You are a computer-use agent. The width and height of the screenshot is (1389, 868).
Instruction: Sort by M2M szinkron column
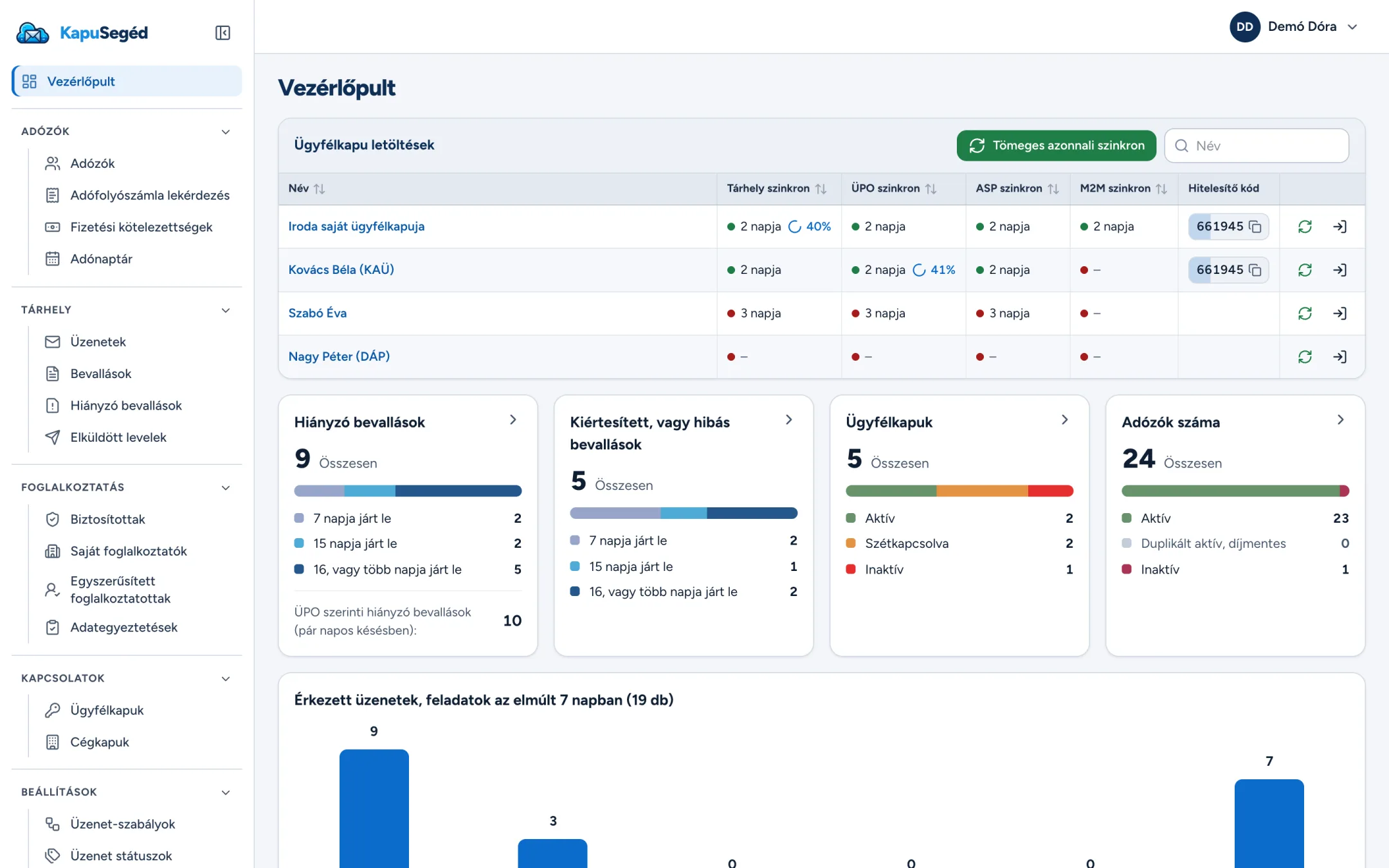[1161, 189]
